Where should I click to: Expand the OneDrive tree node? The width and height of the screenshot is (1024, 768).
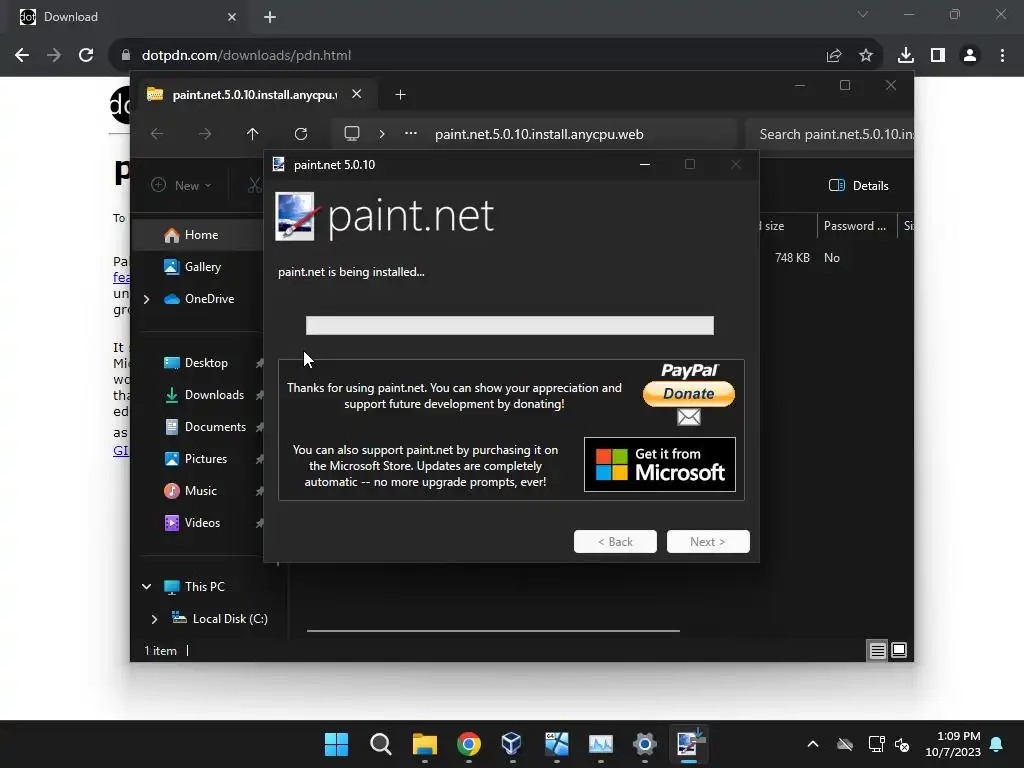coord(147,299)
